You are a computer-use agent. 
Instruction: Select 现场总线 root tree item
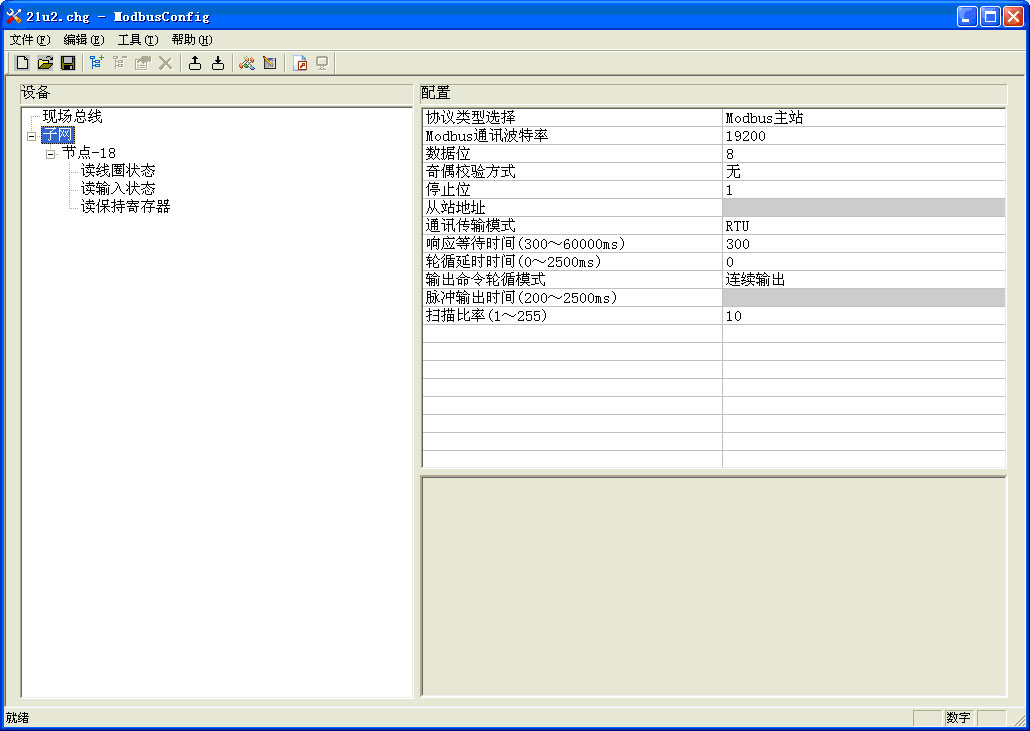72,117
